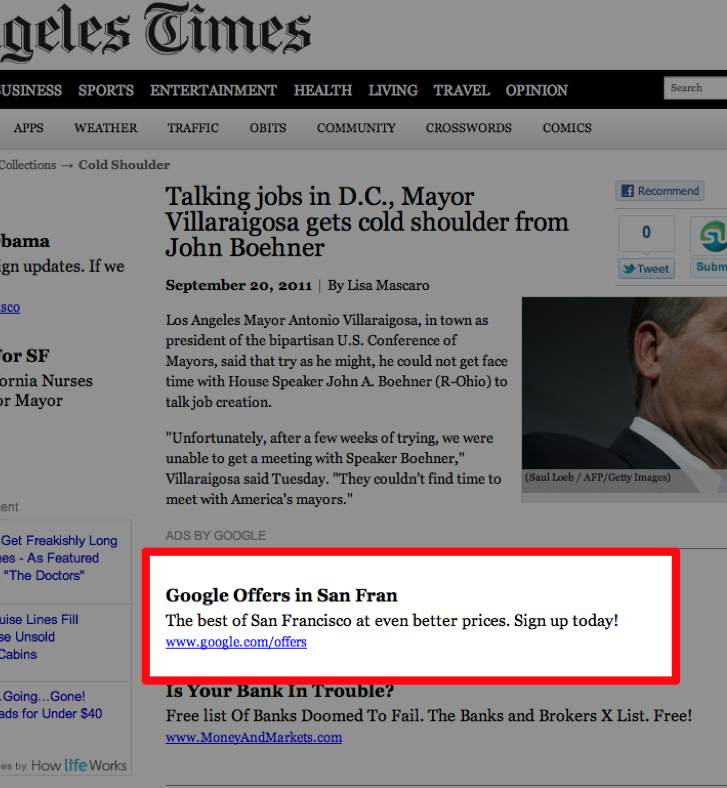
Task: Click the Cold Shoulder breadcrumb
Action: (124, 165)
